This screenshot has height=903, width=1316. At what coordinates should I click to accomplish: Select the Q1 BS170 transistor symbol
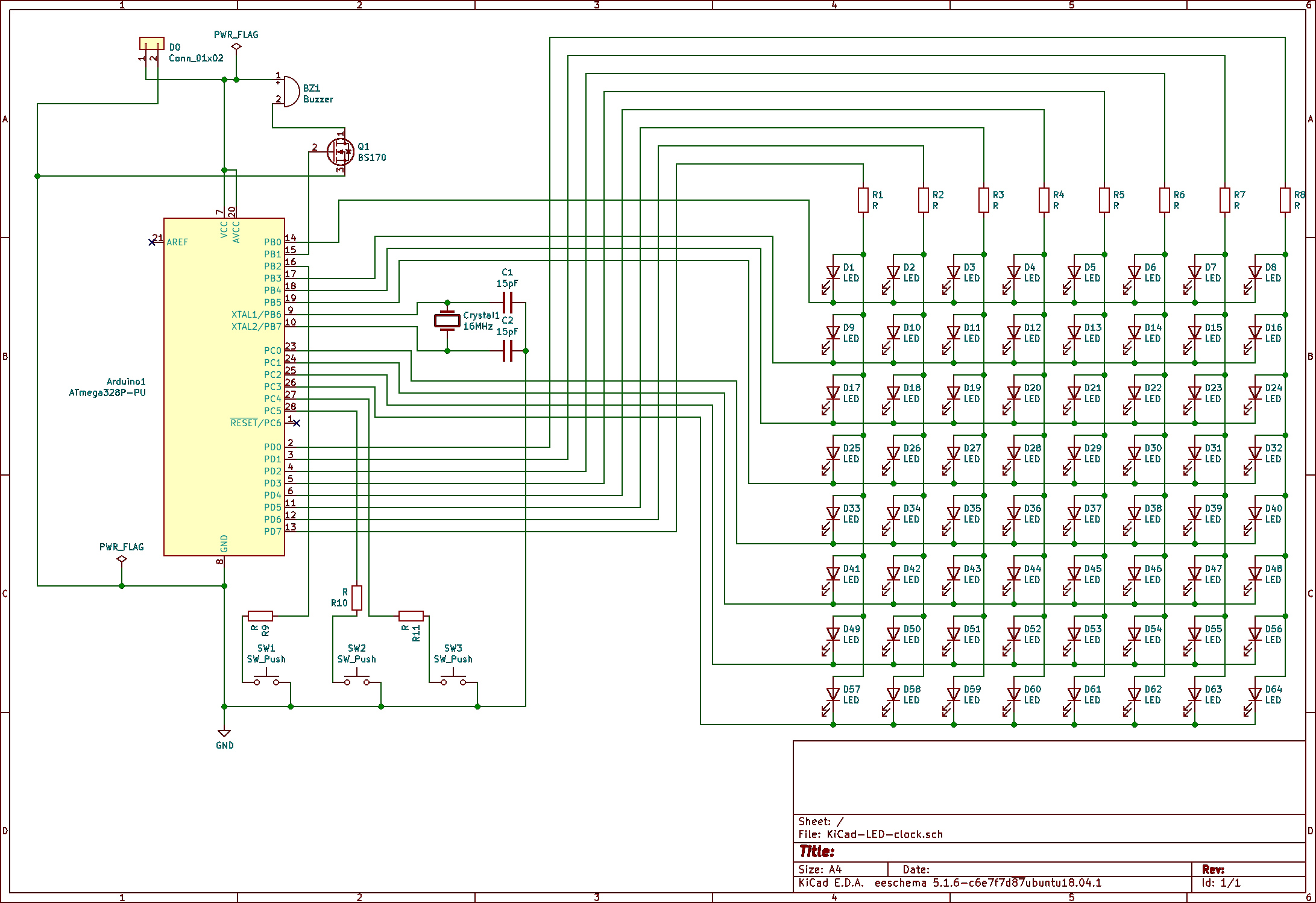341,152
